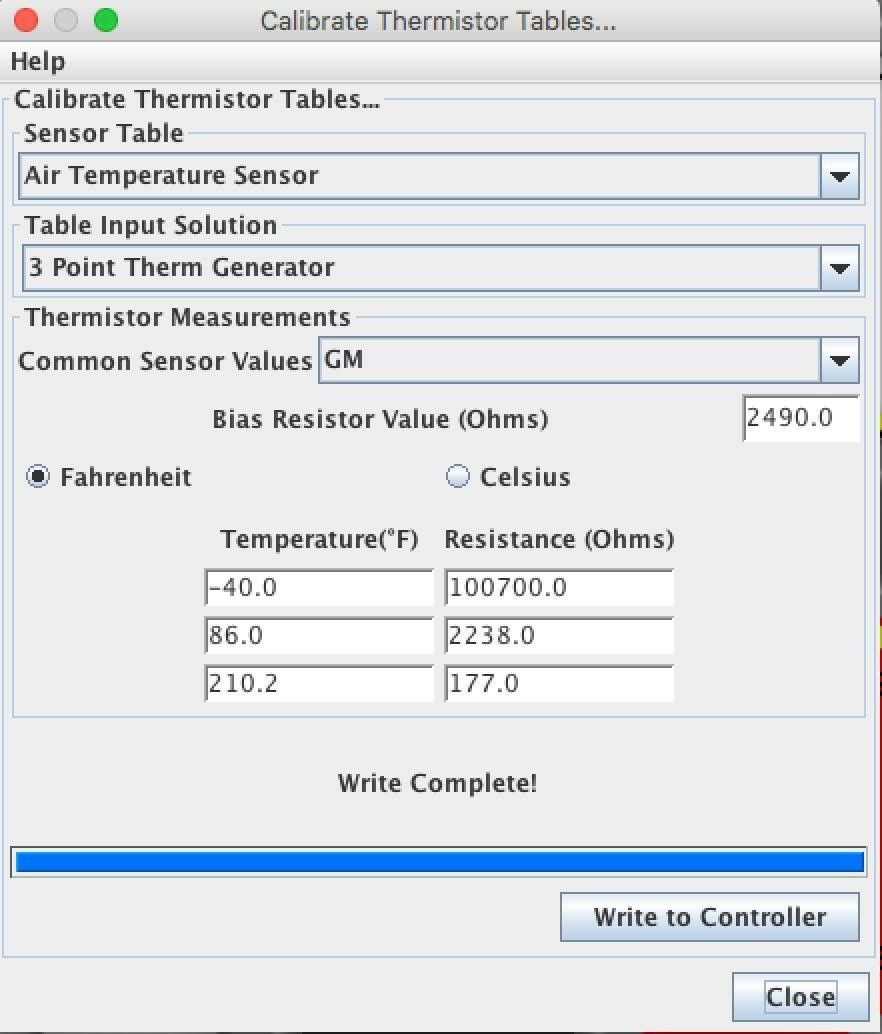Viewport: 882px width, 1034px height.
Task: Click the window title bar text
Action: point(438,21)
